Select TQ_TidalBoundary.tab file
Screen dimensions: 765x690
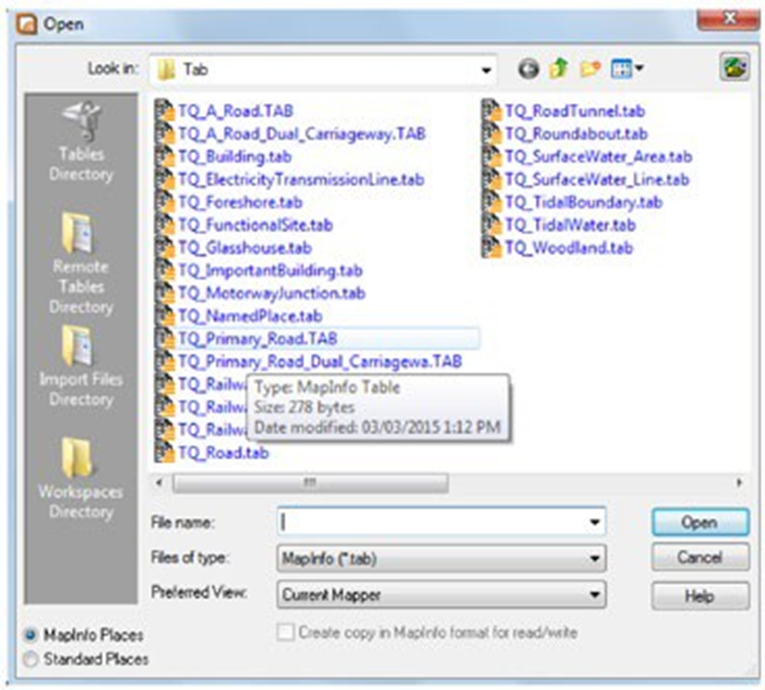click(584, 202)
